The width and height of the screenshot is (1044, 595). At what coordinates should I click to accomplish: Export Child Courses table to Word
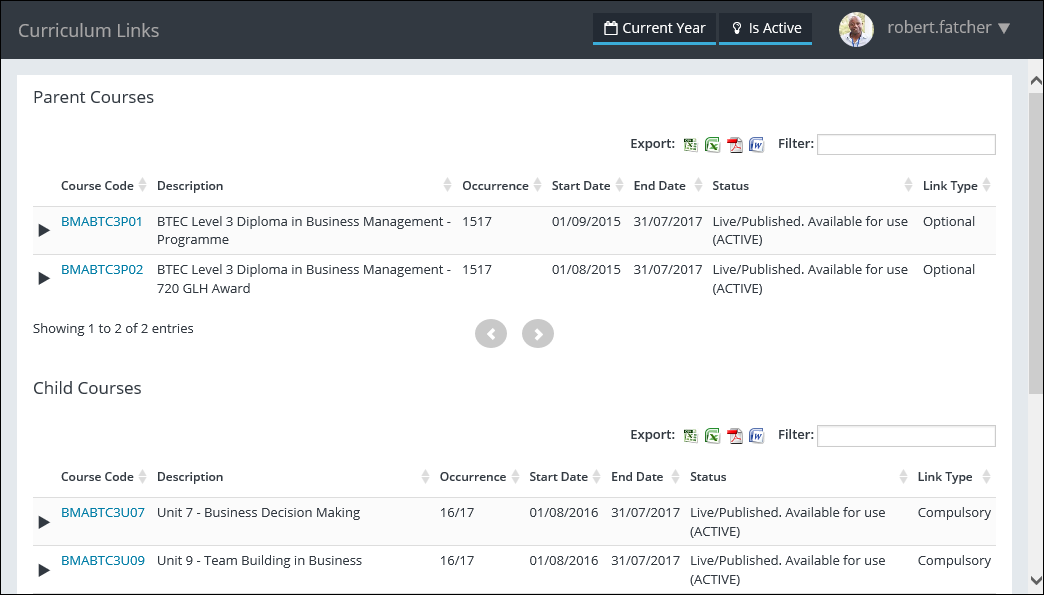[756, 436]
